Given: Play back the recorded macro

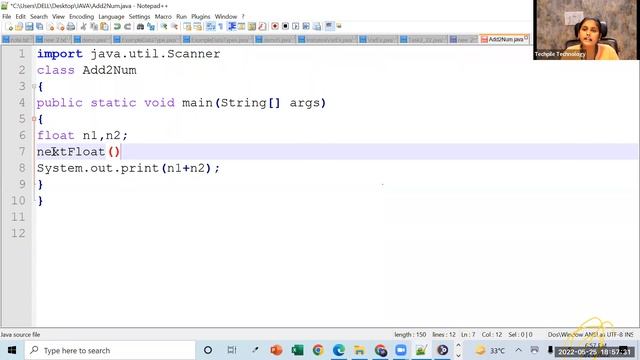Looking at the screenshot, I should click(x=296, y=27).
